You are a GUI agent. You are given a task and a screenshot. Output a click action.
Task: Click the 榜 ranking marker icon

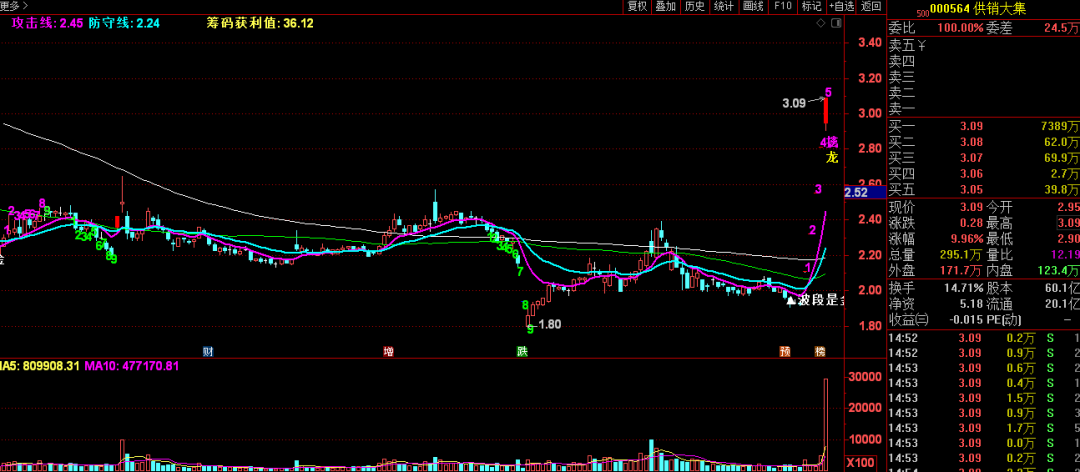820,351
